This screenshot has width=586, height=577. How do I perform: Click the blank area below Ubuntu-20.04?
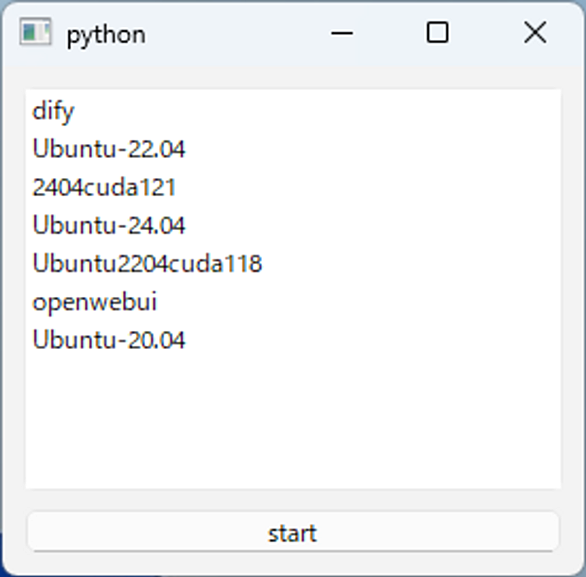pos(293,422)
